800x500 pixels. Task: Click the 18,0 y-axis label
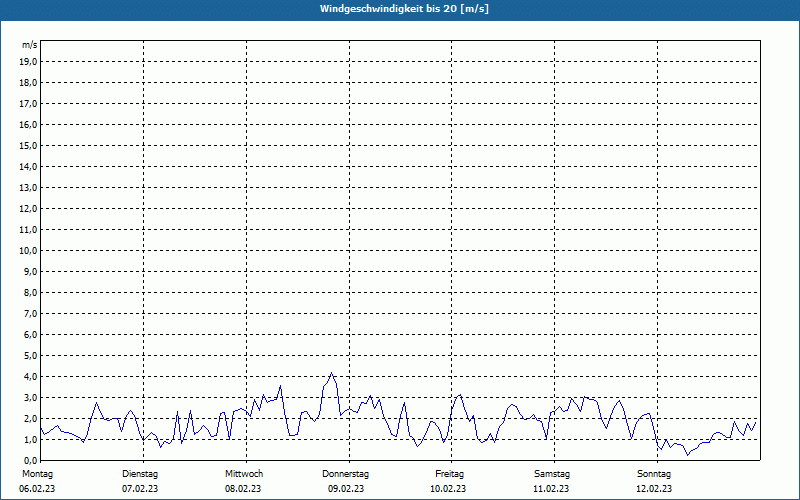(29, 83)
